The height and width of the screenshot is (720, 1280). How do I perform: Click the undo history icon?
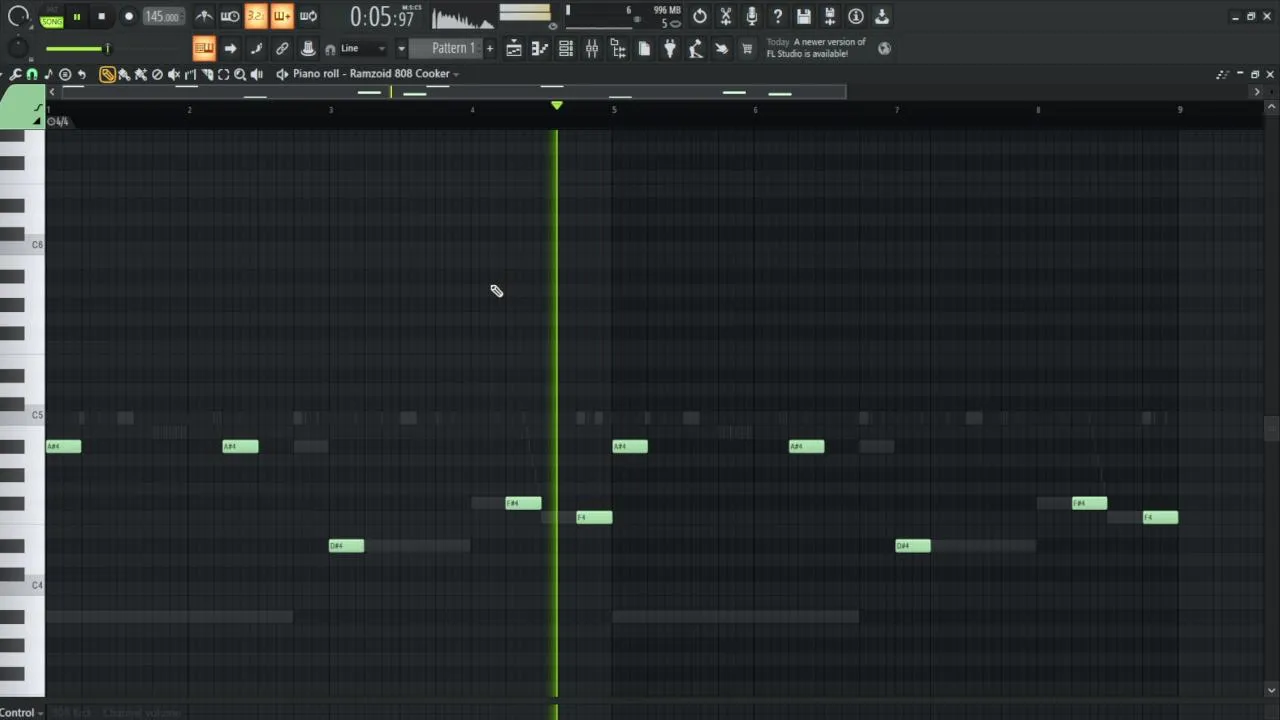[700, 16]
